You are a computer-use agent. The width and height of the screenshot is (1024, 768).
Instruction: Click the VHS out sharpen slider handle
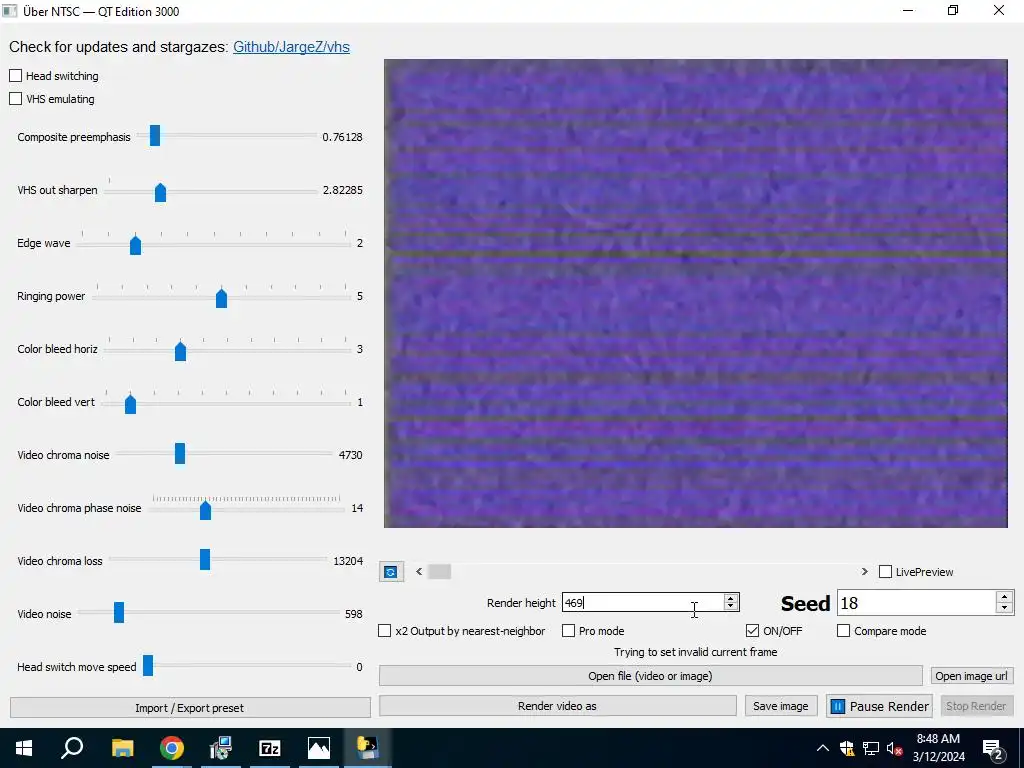(160, 191)
